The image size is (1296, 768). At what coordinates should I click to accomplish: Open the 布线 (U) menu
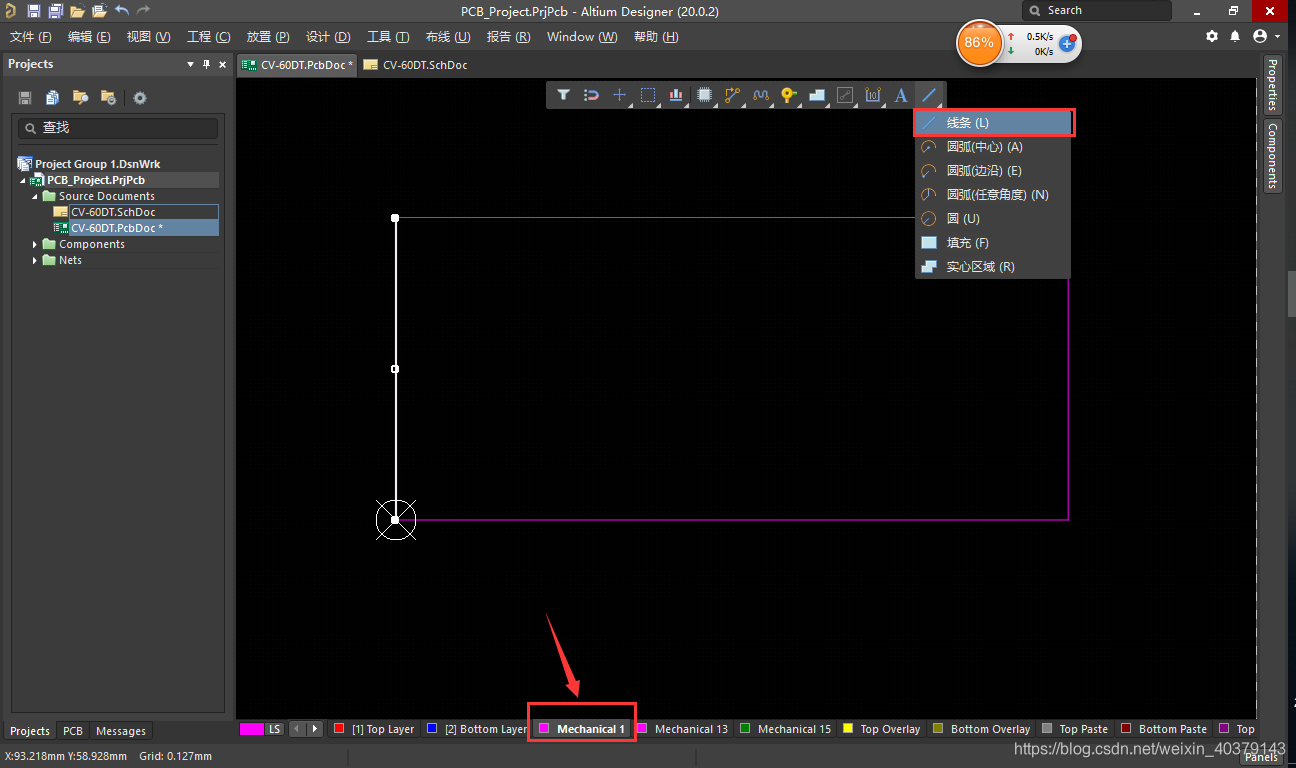click(448, 36)
